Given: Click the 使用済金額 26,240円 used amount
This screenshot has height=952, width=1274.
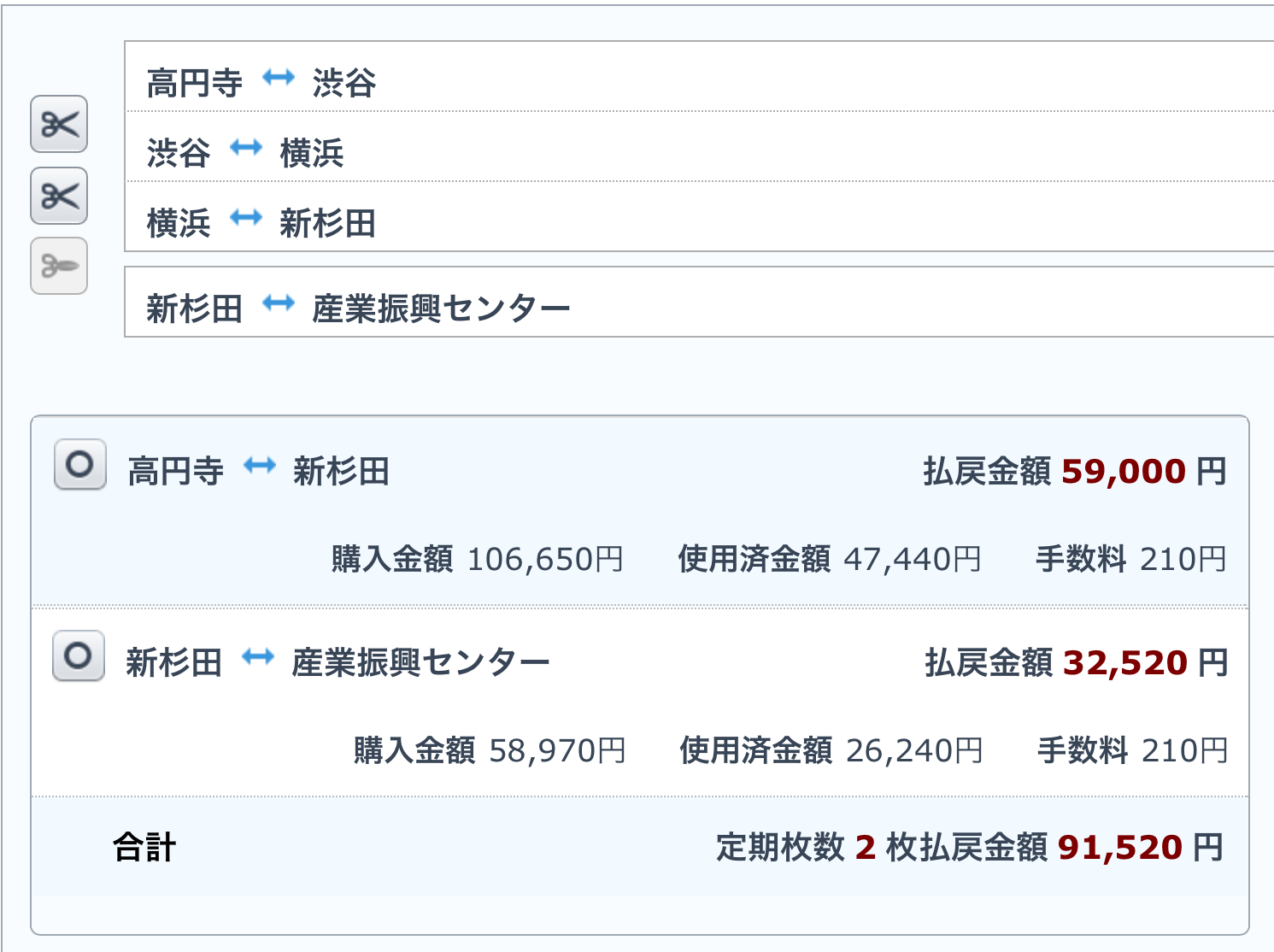Looking at the screenshot, I should tap(830, 750).
